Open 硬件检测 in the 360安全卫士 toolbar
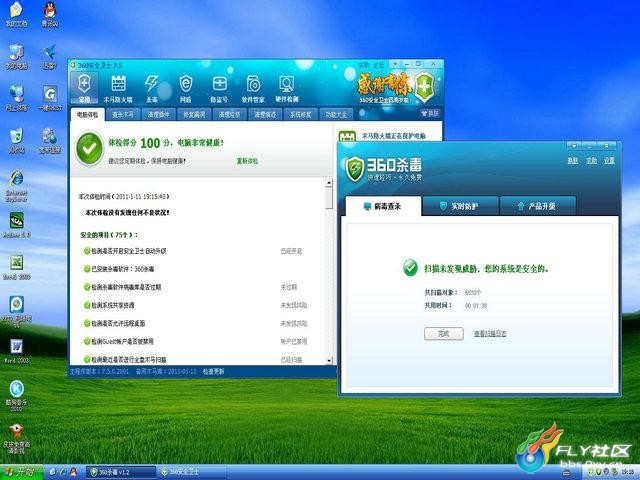The image size is (640, 480). 287,88
